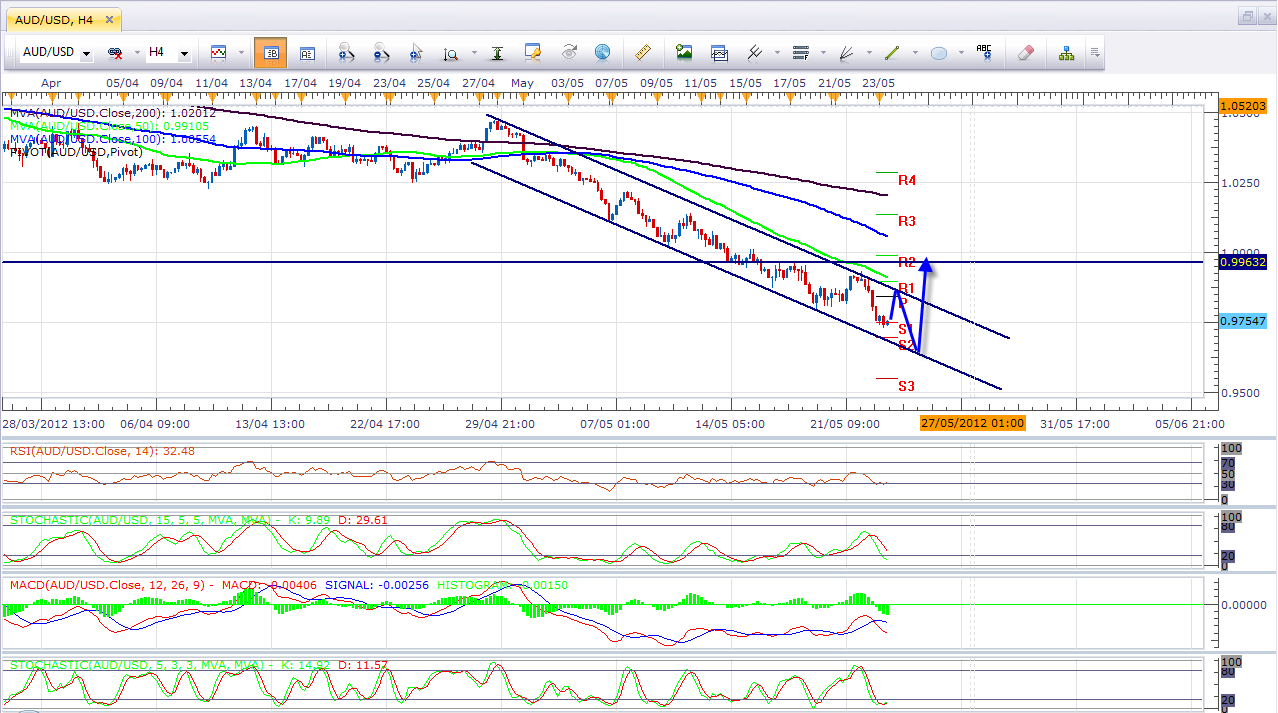Select the ruler measure tool

pyautogui.click(x=643, y=52)
